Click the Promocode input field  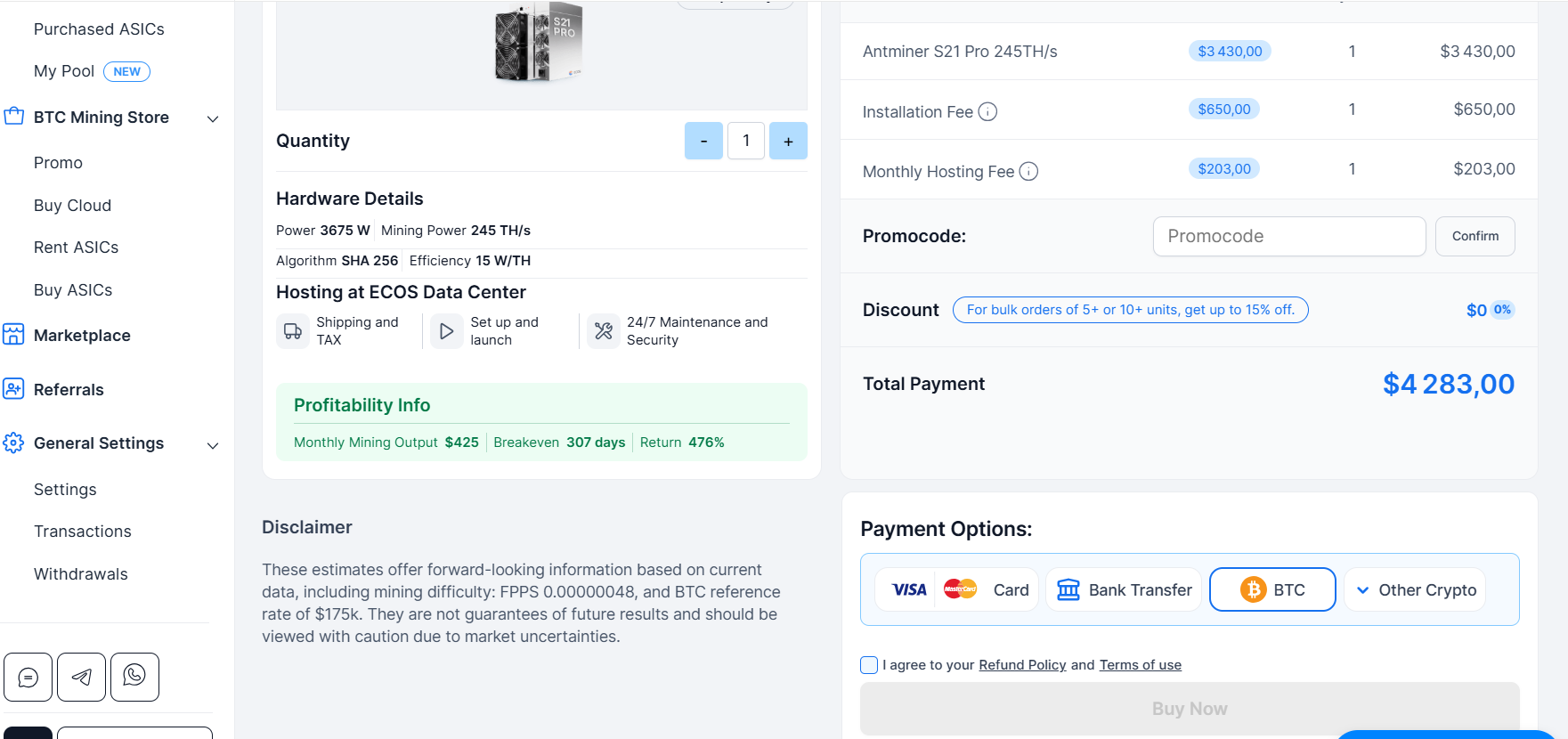pos(1288,236)
